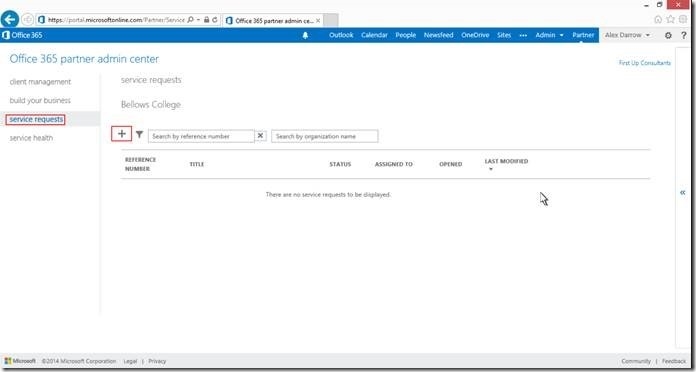Viewport: 696px width, 372px height.
Task: Open the address bar dropdown arrow
Action: tap(198, 20)
